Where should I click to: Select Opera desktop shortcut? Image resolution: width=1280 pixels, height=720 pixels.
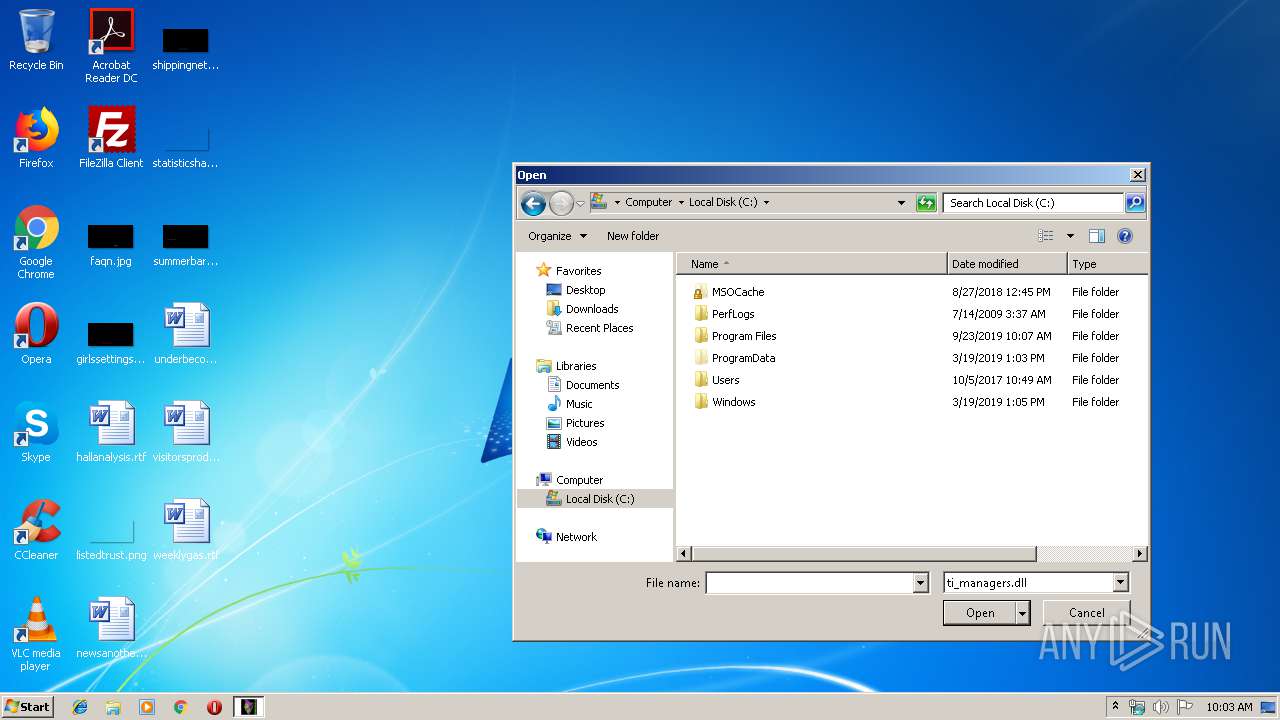click(36, 333)
